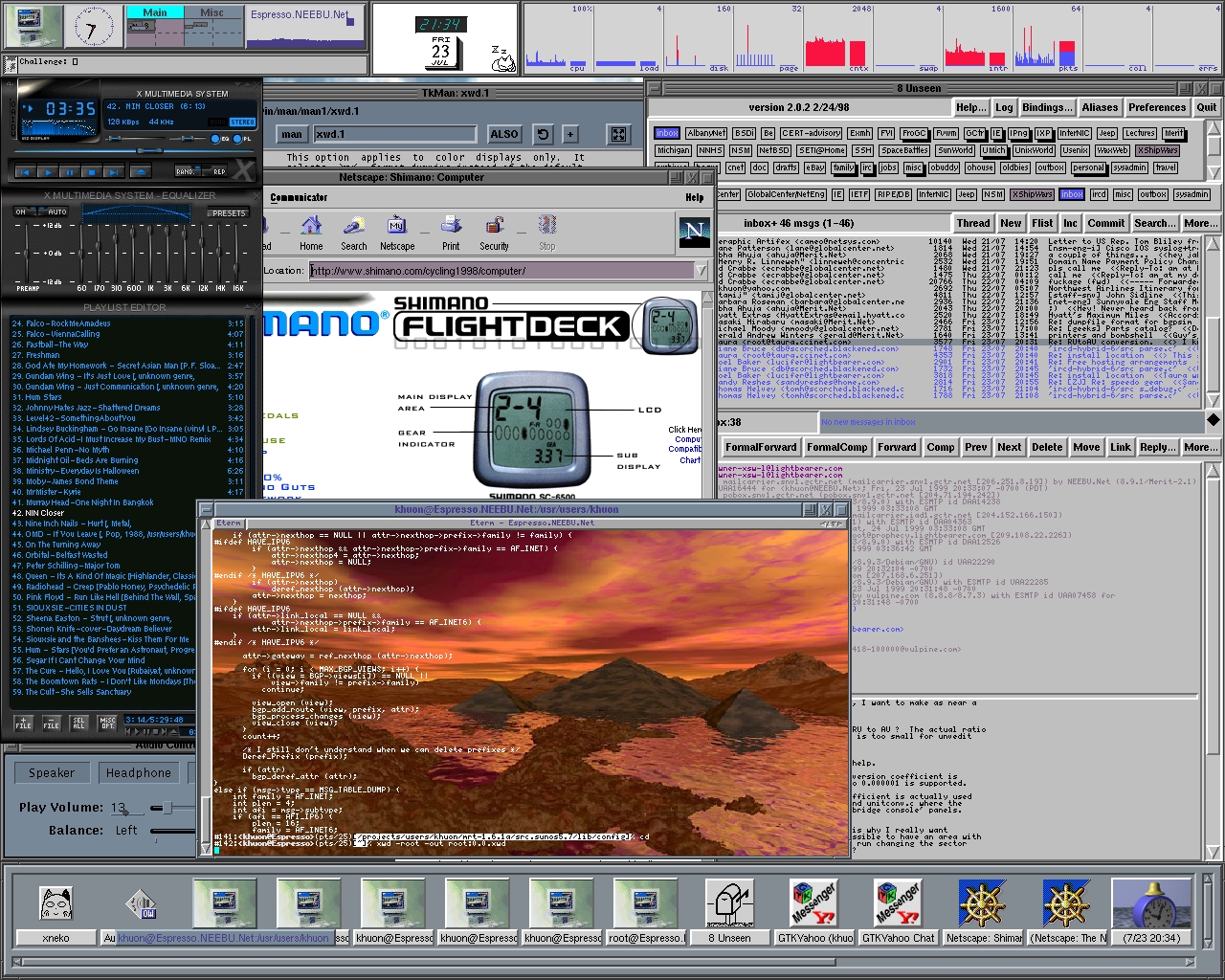
Task: Click the GTKYahoo Chat Messenger dock icon
Action: [x=898, y=903]
